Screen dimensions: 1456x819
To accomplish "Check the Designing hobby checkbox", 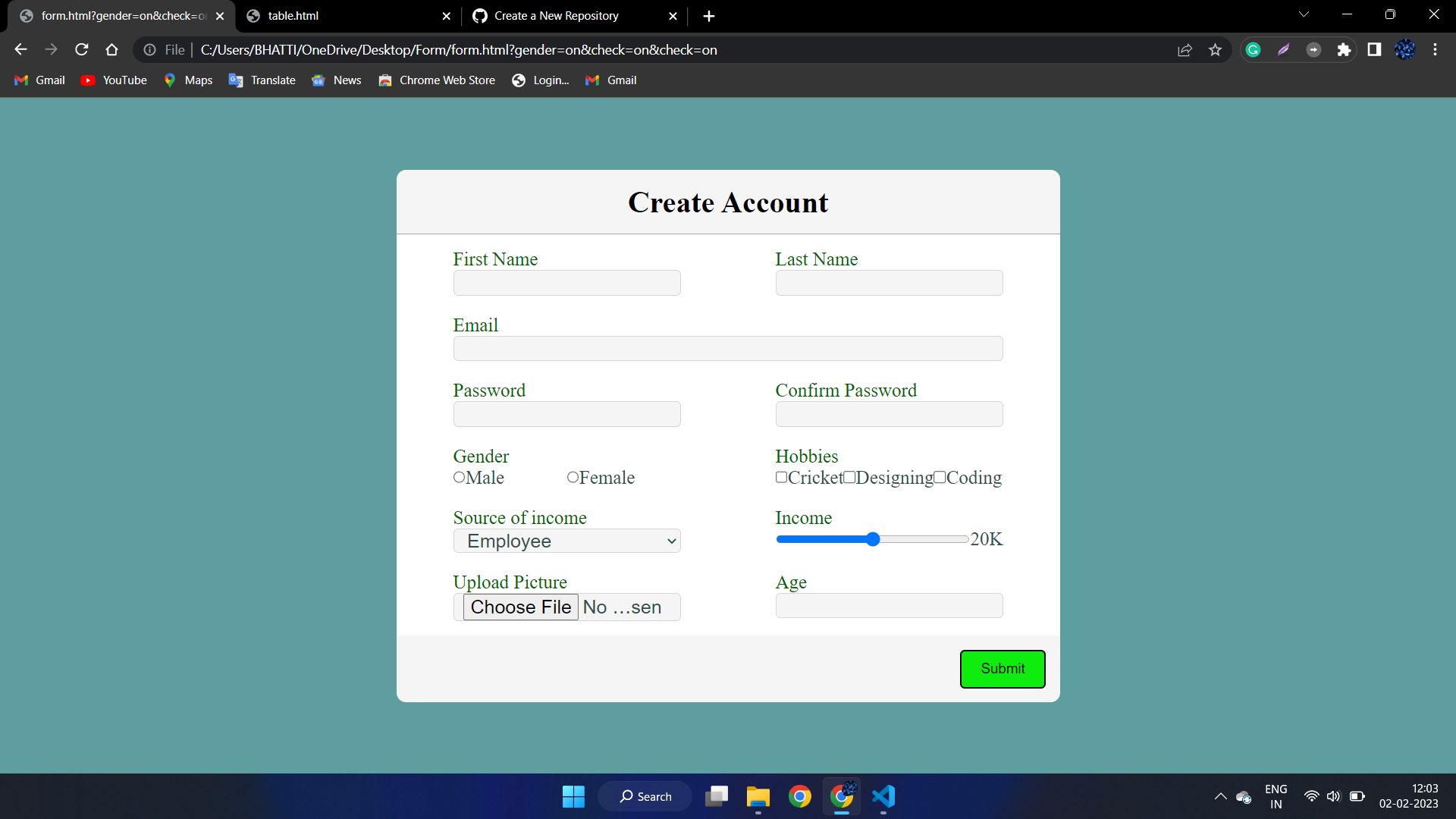I will (849, 477).
